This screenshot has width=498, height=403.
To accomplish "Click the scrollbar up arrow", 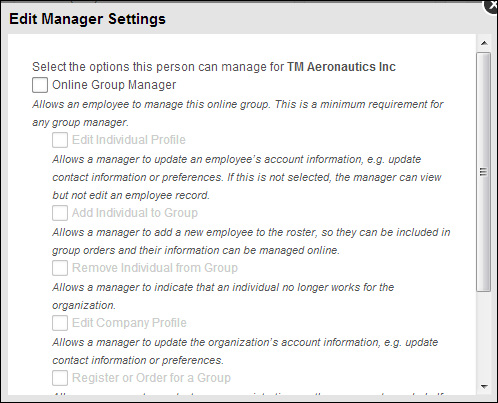I will tap(484, 43).
